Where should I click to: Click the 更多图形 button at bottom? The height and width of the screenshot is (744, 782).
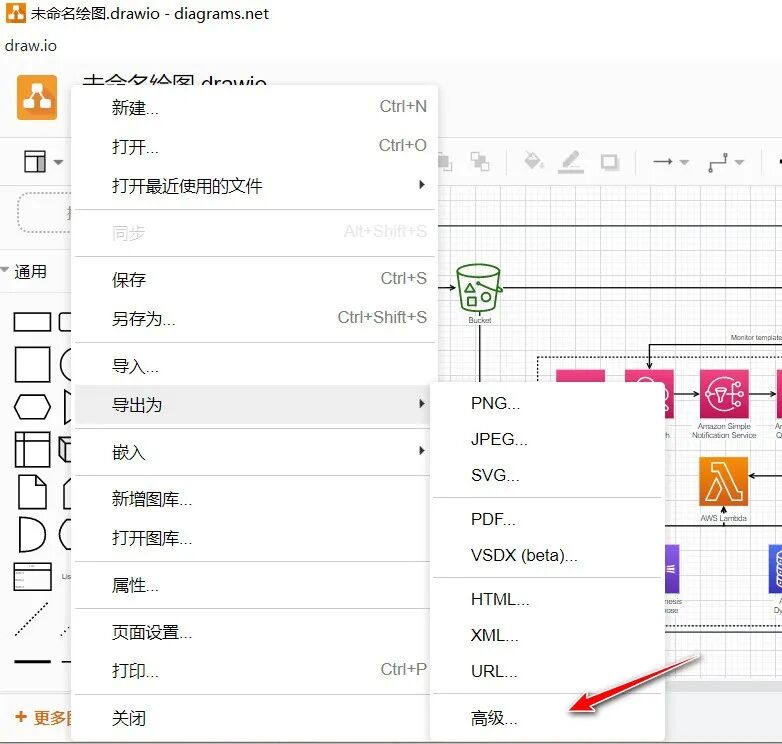click(x=38, y=718)
